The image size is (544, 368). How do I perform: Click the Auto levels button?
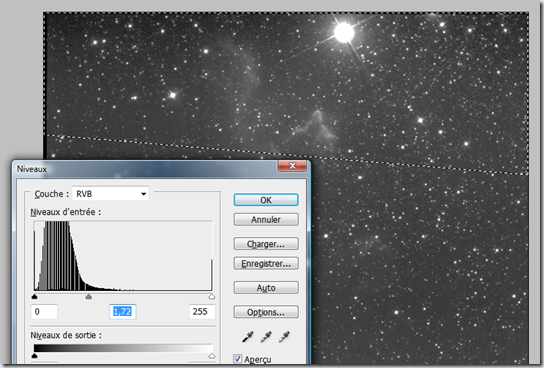[266, 288]
